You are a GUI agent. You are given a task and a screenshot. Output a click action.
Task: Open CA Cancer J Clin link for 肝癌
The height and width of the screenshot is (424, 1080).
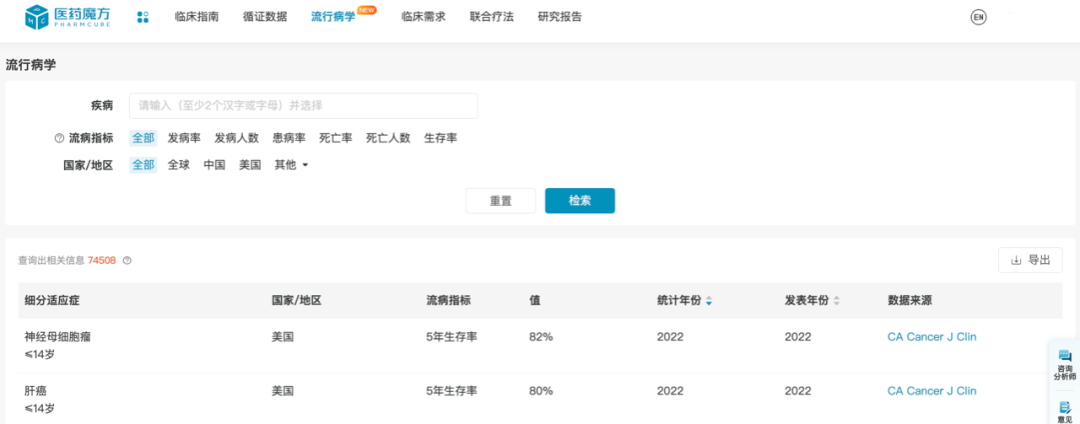pos(932,391)
